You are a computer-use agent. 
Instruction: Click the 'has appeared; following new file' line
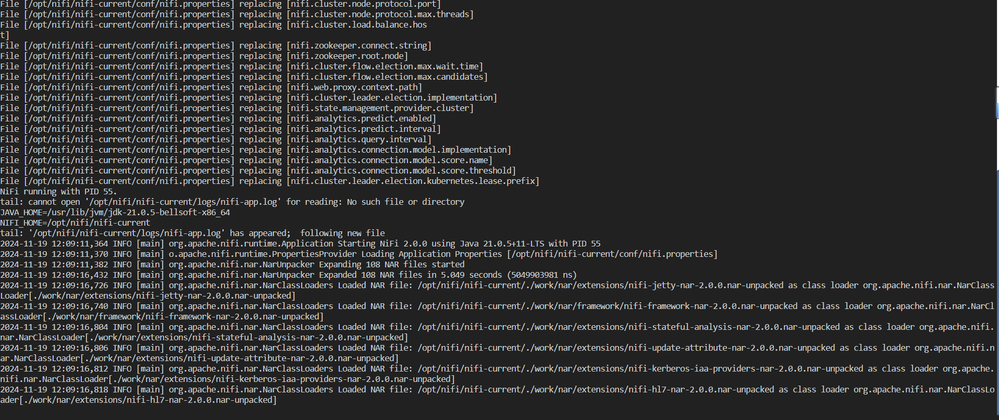pyautogui.click(x=192, y=233)
